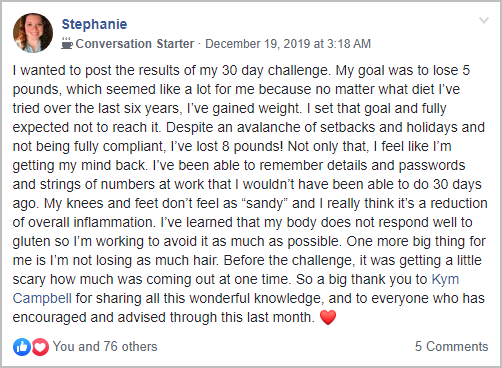
Task: Click the text "8 pounds!" in the post
Action: point(252,147)
